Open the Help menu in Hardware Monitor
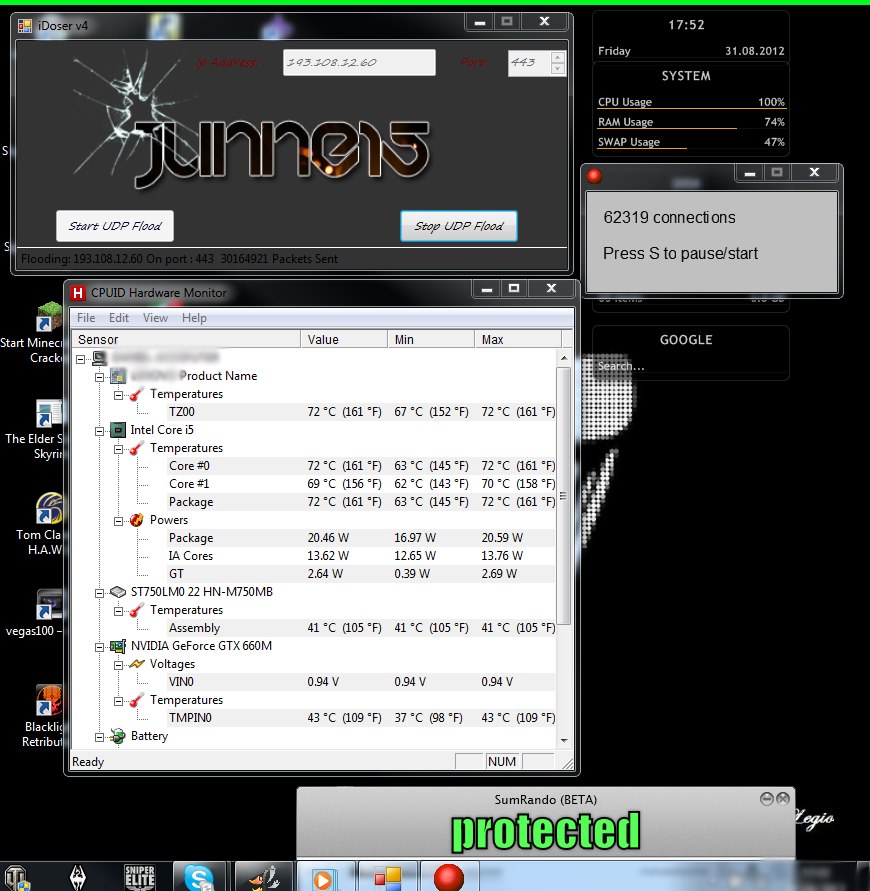This screenshot has height=891, width=870. pos(194,318)
